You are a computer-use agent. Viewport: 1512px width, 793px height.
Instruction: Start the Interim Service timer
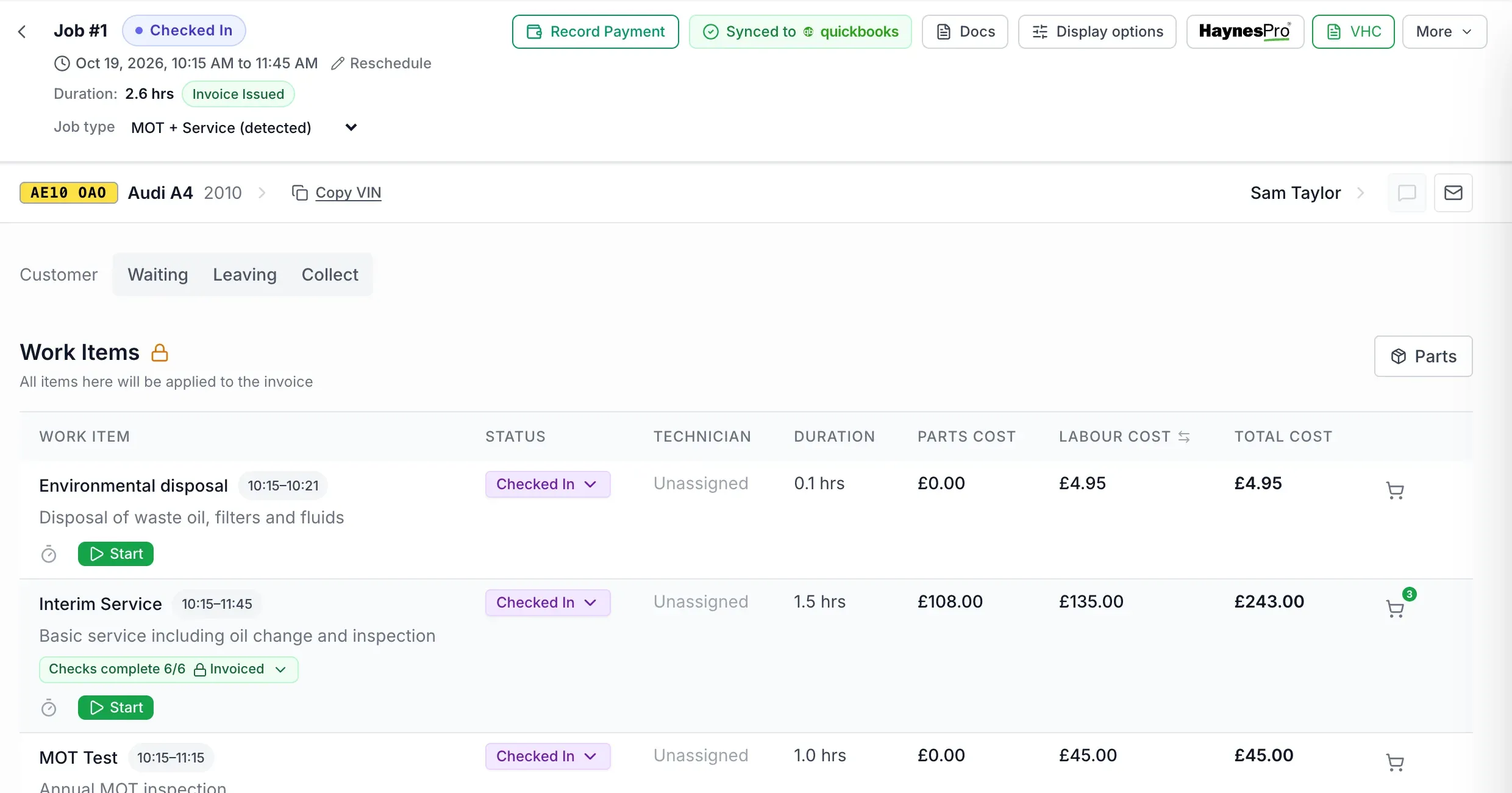[x=116, y=708]
